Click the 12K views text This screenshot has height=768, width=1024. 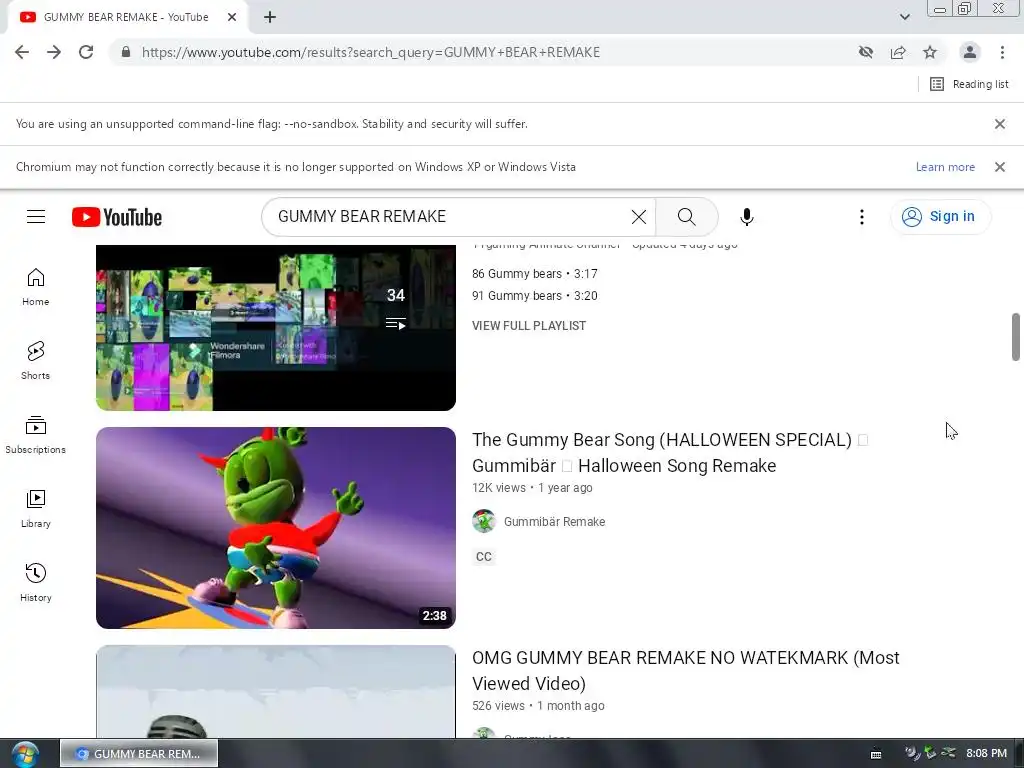point(499,488)
